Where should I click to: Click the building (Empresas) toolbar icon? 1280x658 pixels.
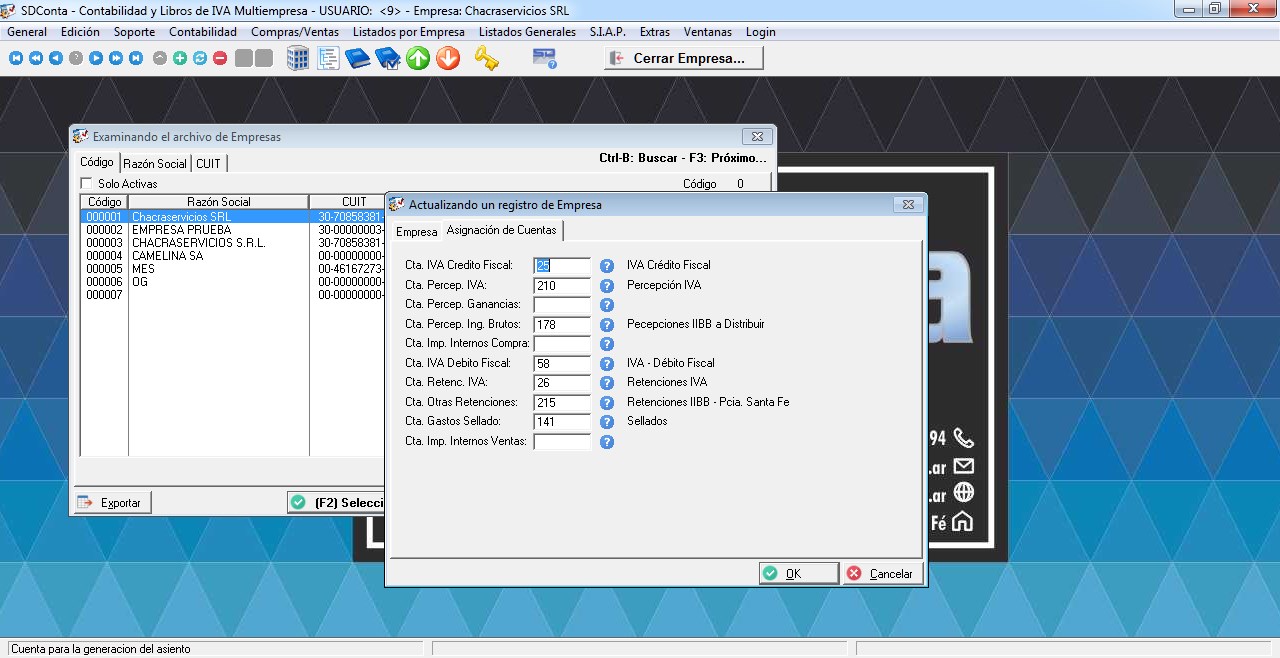tap(298, 59)
